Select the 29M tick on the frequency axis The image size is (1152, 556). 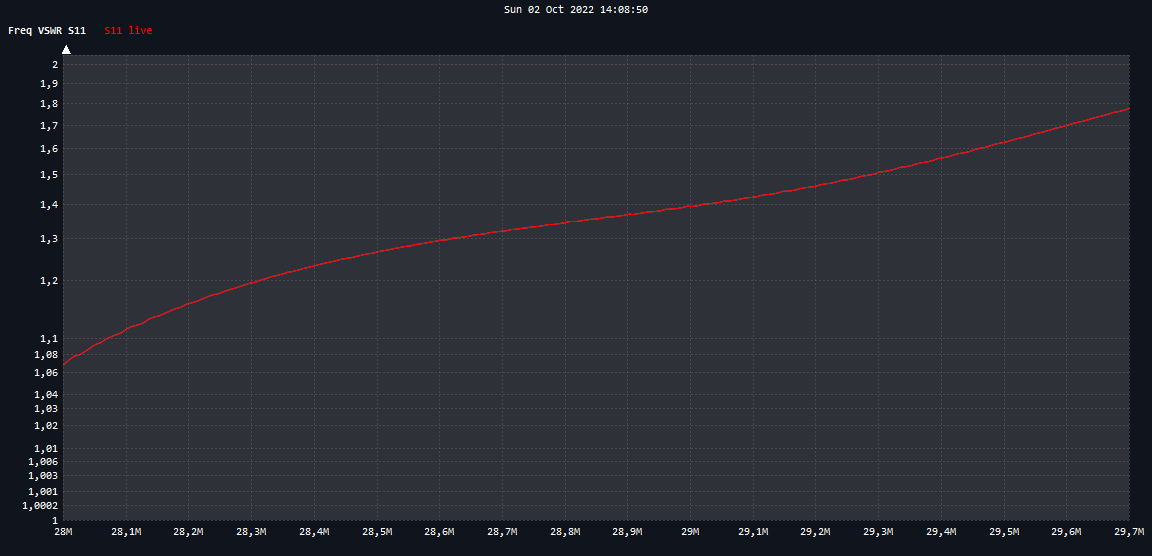coord(691,532)
